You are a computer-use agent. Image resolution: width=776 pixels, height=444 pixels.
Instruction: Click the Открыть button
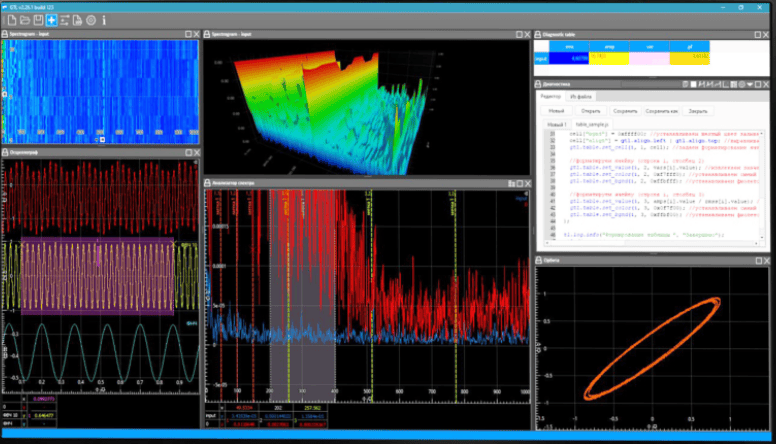click(x=589, y=110)
